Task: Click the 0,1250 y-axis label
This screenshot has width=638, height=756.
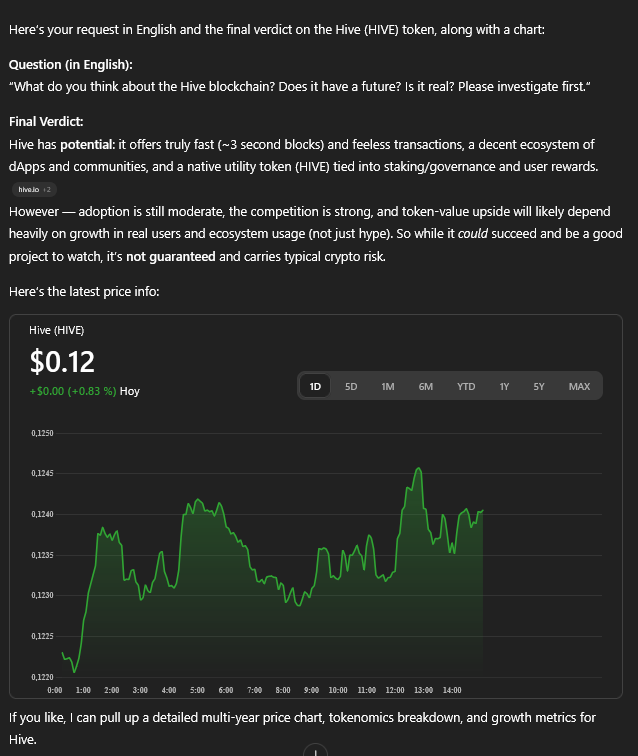Action: tap(42, 433)
